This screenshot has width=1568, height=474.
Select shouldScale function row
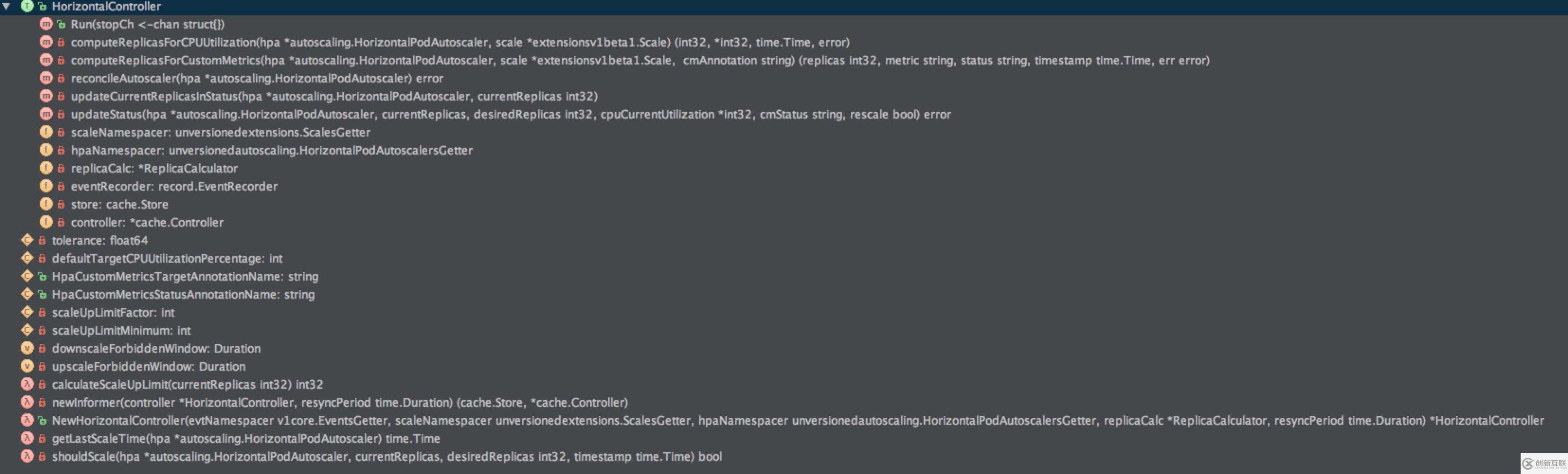[x=387, y=456]
